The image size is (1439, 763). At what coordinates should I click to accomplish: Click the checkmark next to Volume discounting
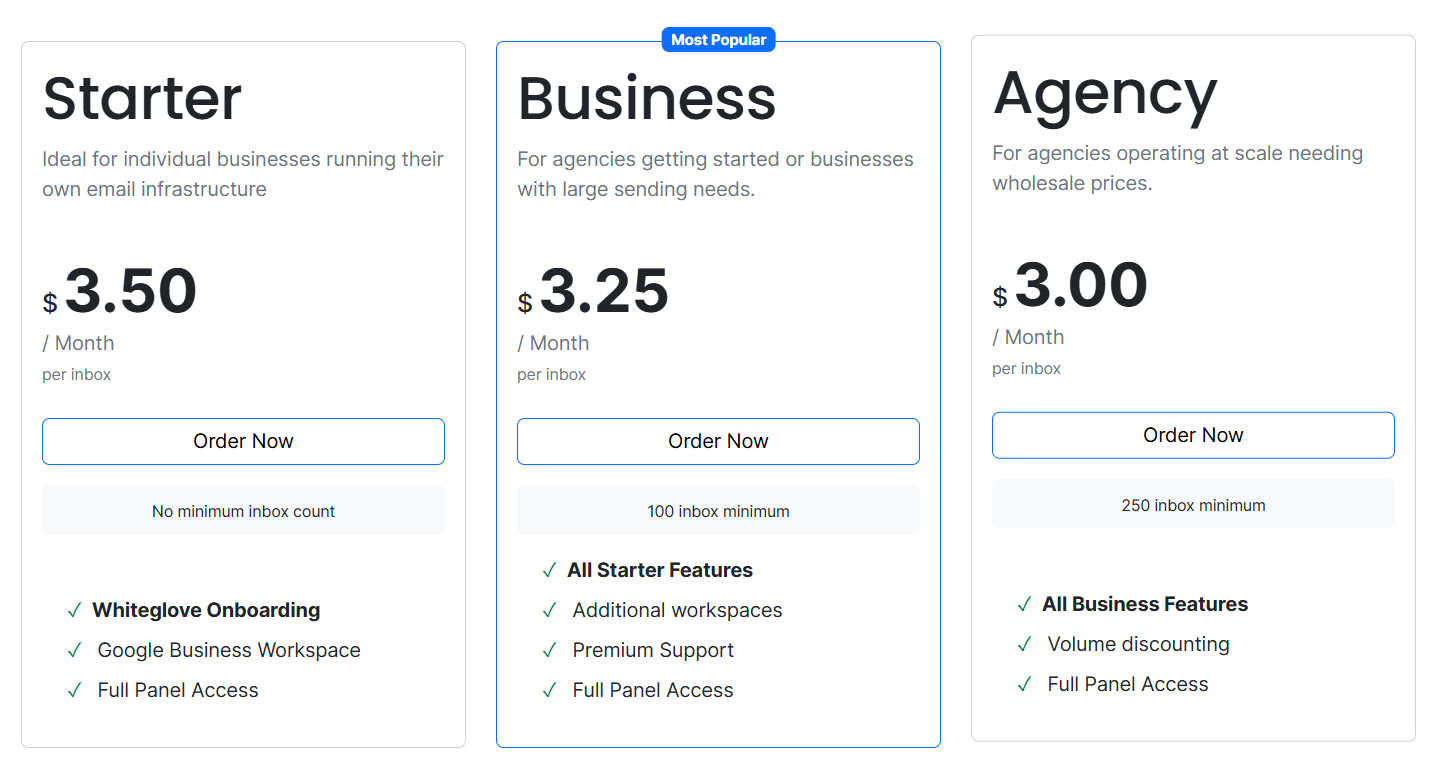[1024, 644]
